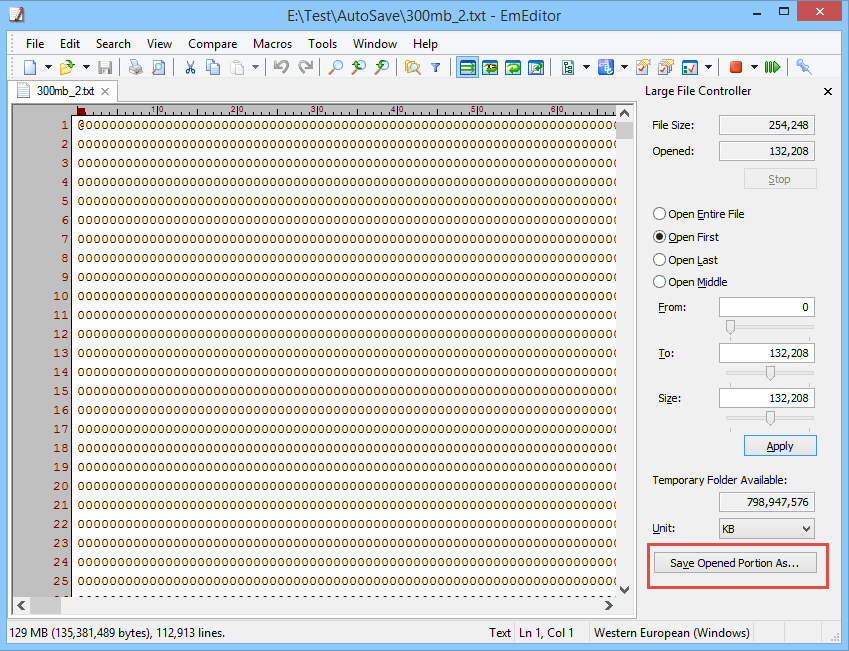Image resolution: width=849 pixels, height=651 pixels.
Task: Open the configuration dropdown arrow
Action: click(x=586, y=67)
